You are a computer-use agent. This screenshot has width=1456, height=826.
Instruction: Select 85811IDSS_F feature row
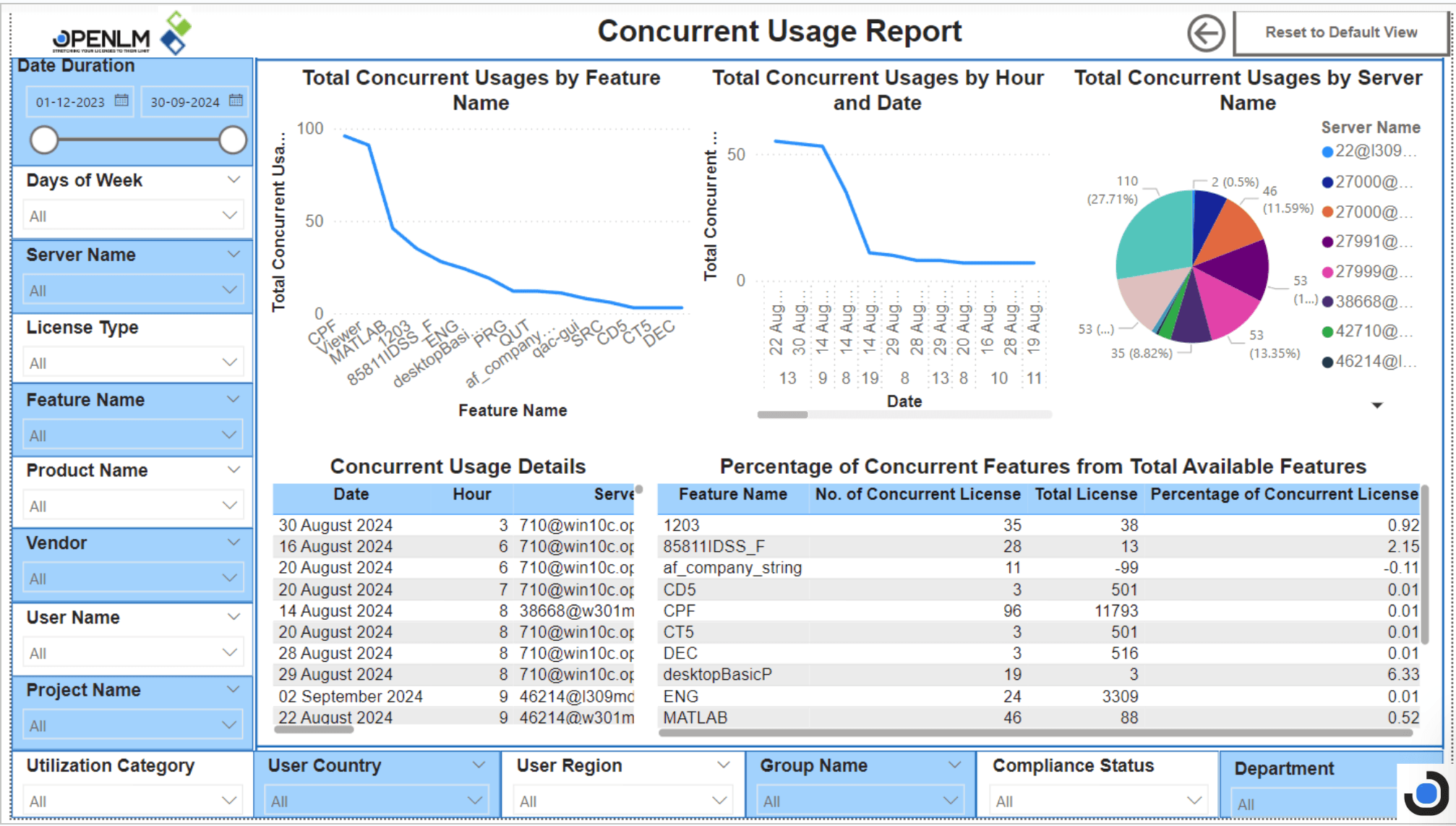point(1040,547)
